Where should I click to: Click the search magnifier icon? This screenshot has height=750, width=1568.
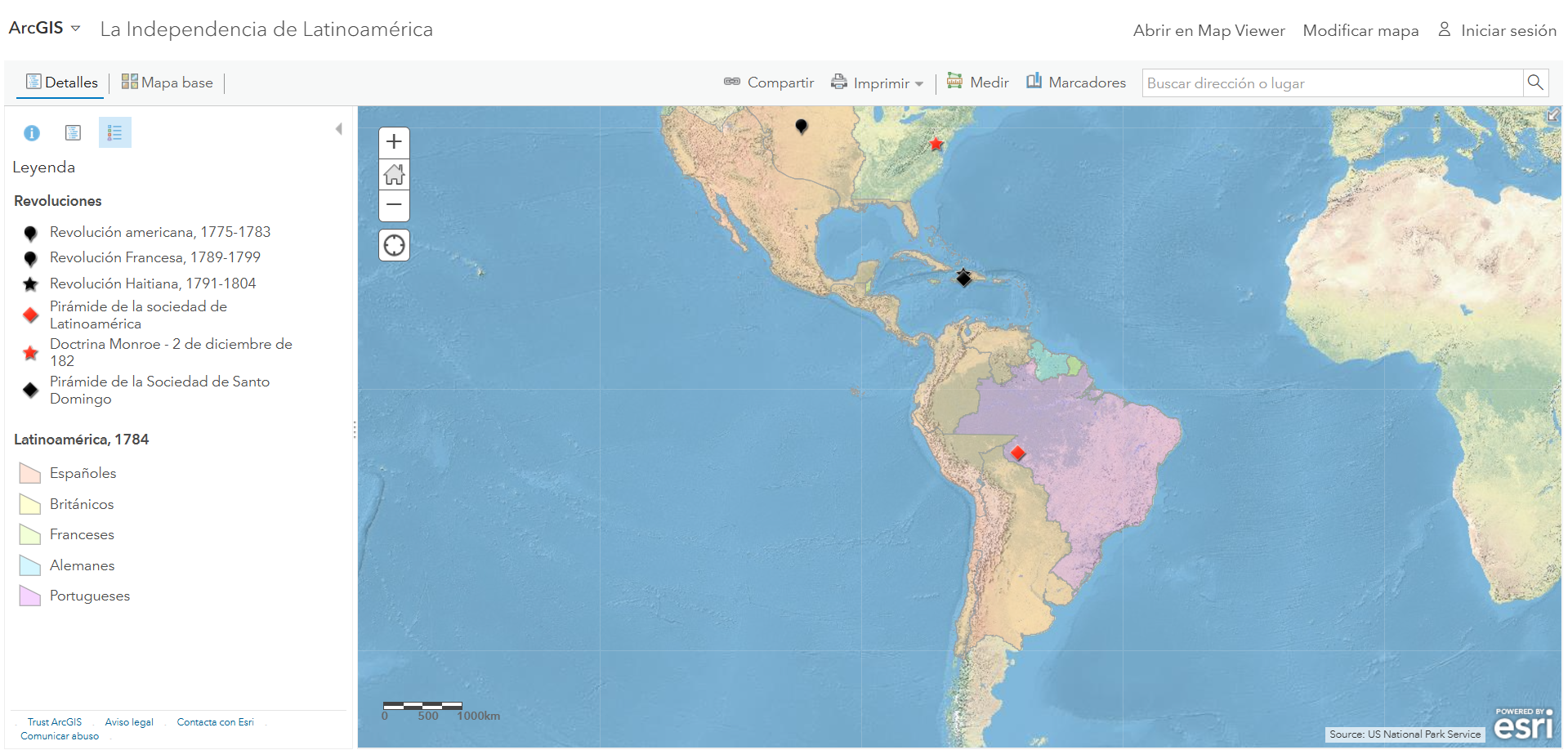coord(1535,83)
